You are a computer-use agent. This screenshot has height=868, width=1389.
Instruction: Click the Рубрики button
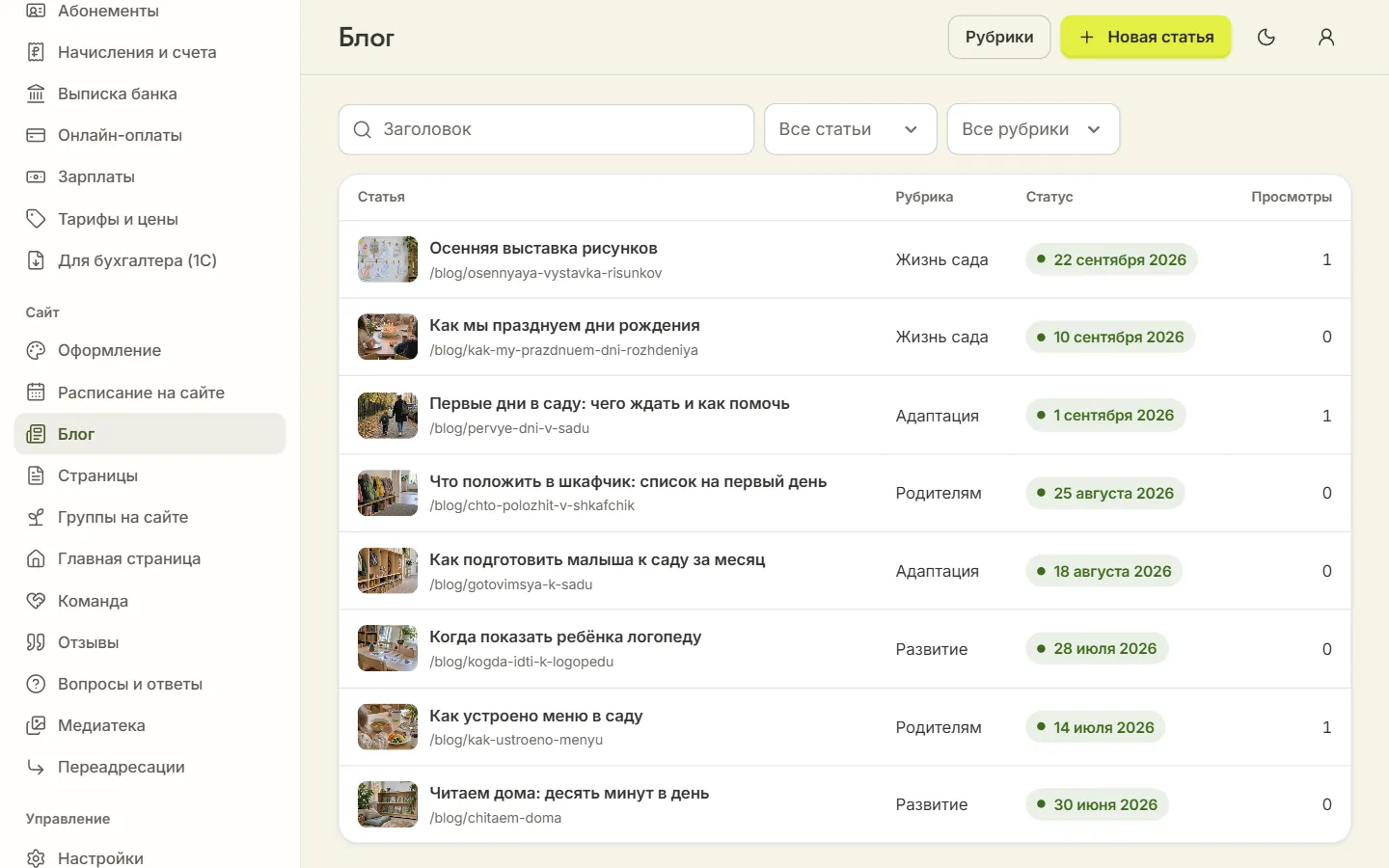(x=999, y=37)
